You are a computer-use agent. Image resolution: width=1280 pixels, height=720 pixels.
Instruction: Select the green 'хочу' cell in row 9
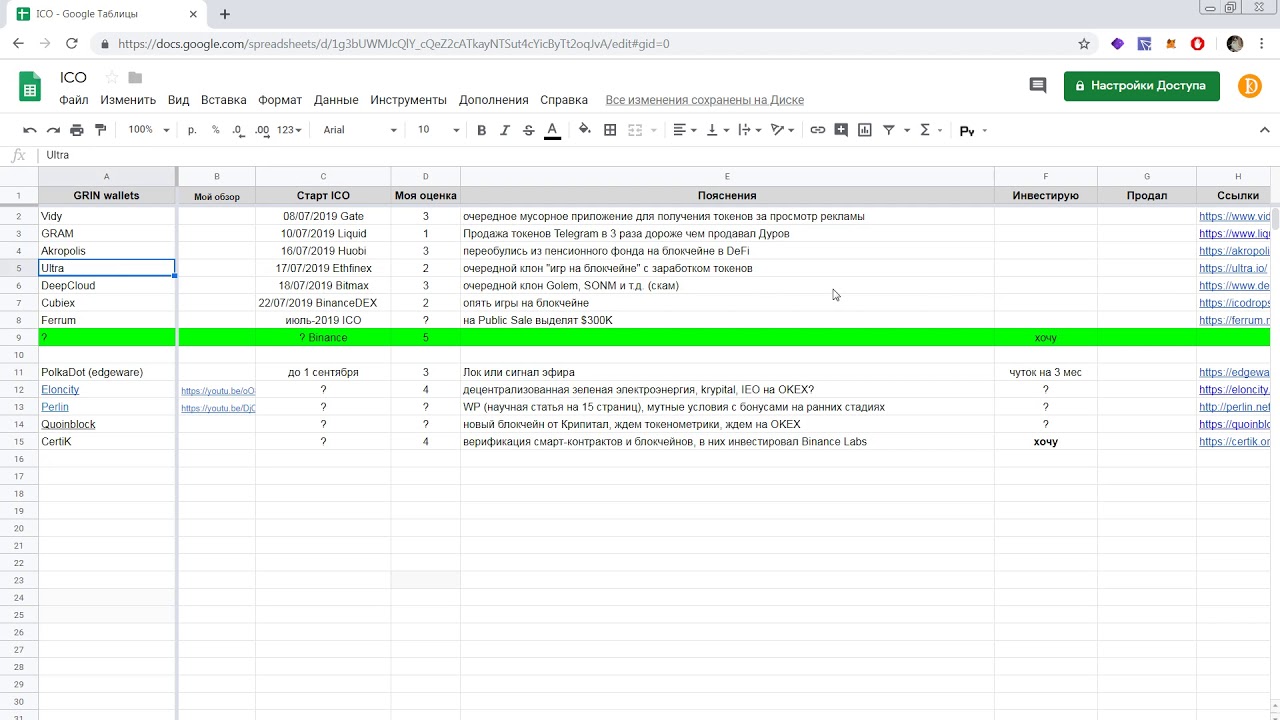[x=1045, y=337]
